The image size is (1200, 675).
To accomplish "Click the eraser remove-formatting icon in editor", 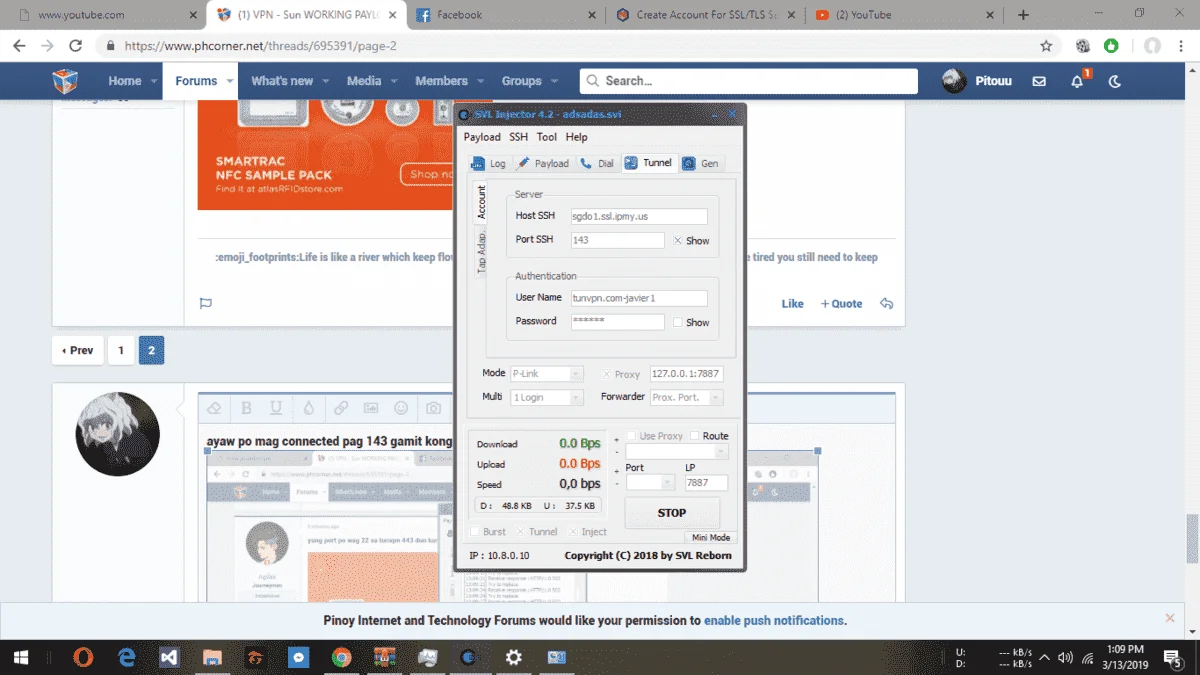I will point(214,408).
